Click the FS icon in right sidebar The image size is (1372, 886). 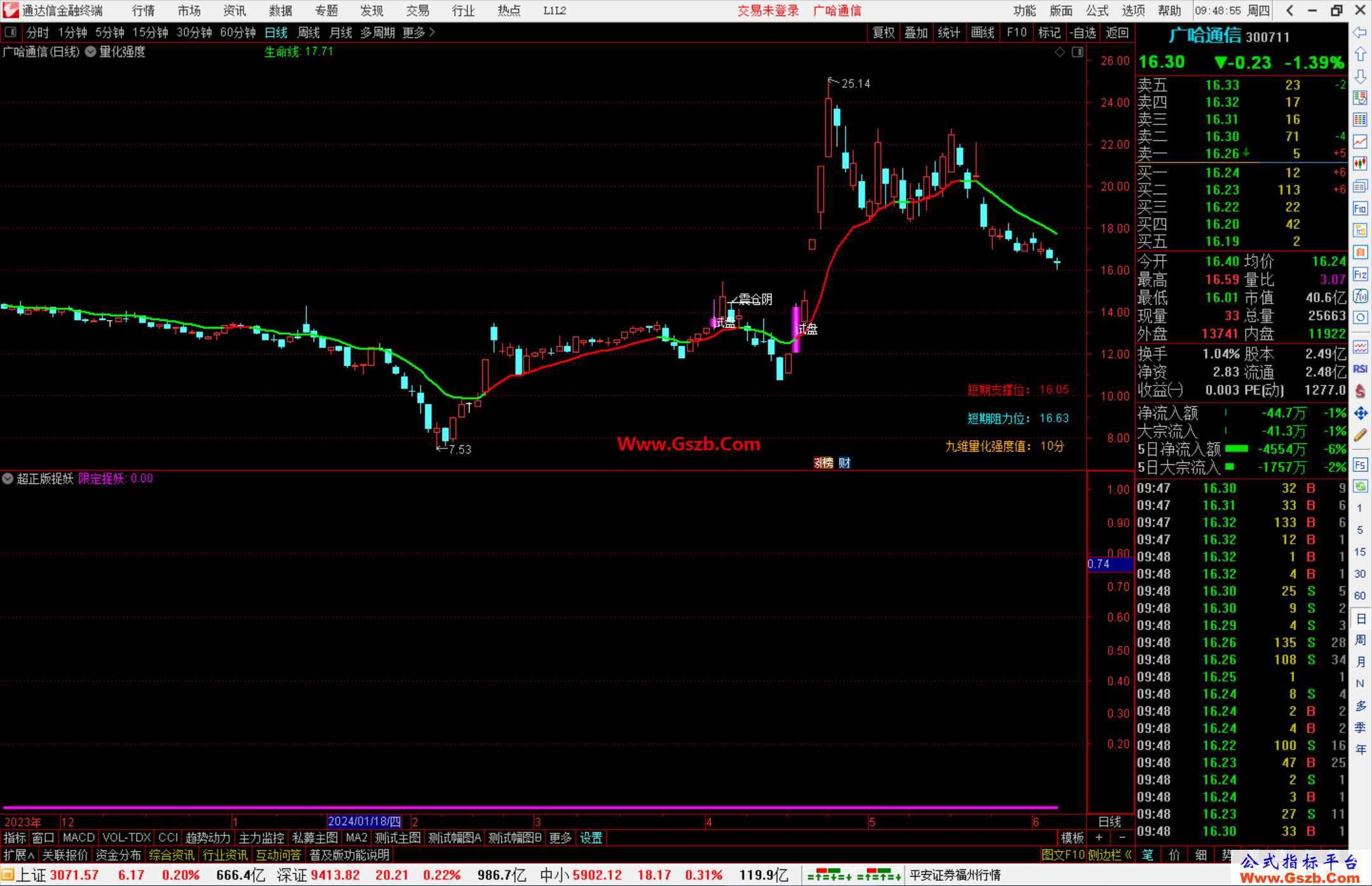click(x=1360, y=465)
